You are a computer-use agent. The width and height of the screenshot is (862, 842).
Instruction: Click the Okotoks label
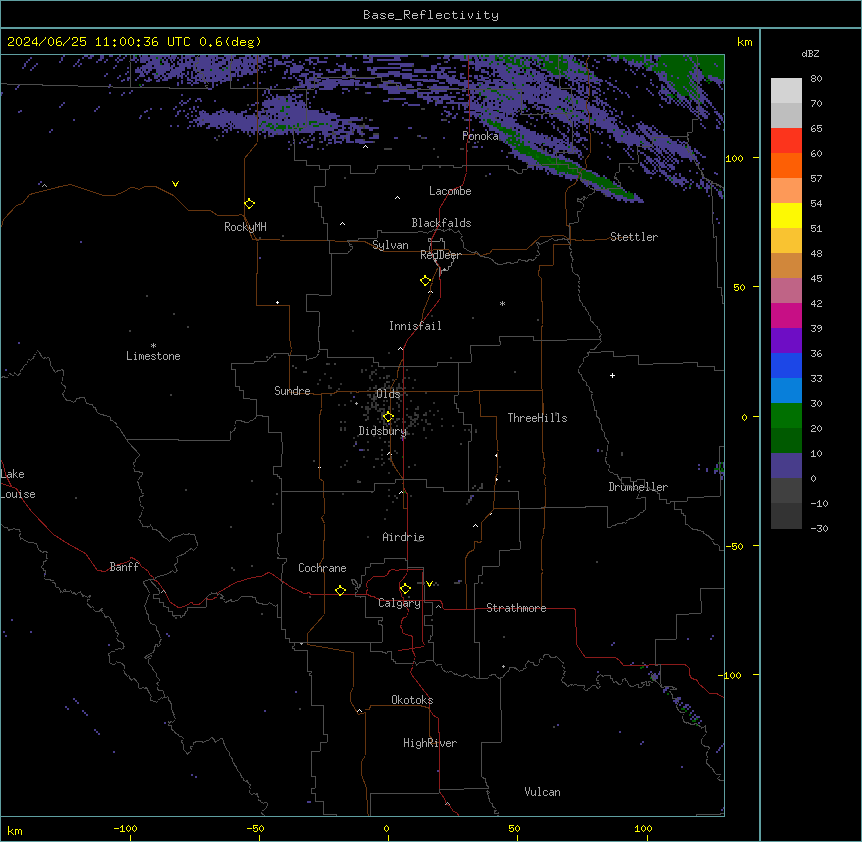point(412,700)
